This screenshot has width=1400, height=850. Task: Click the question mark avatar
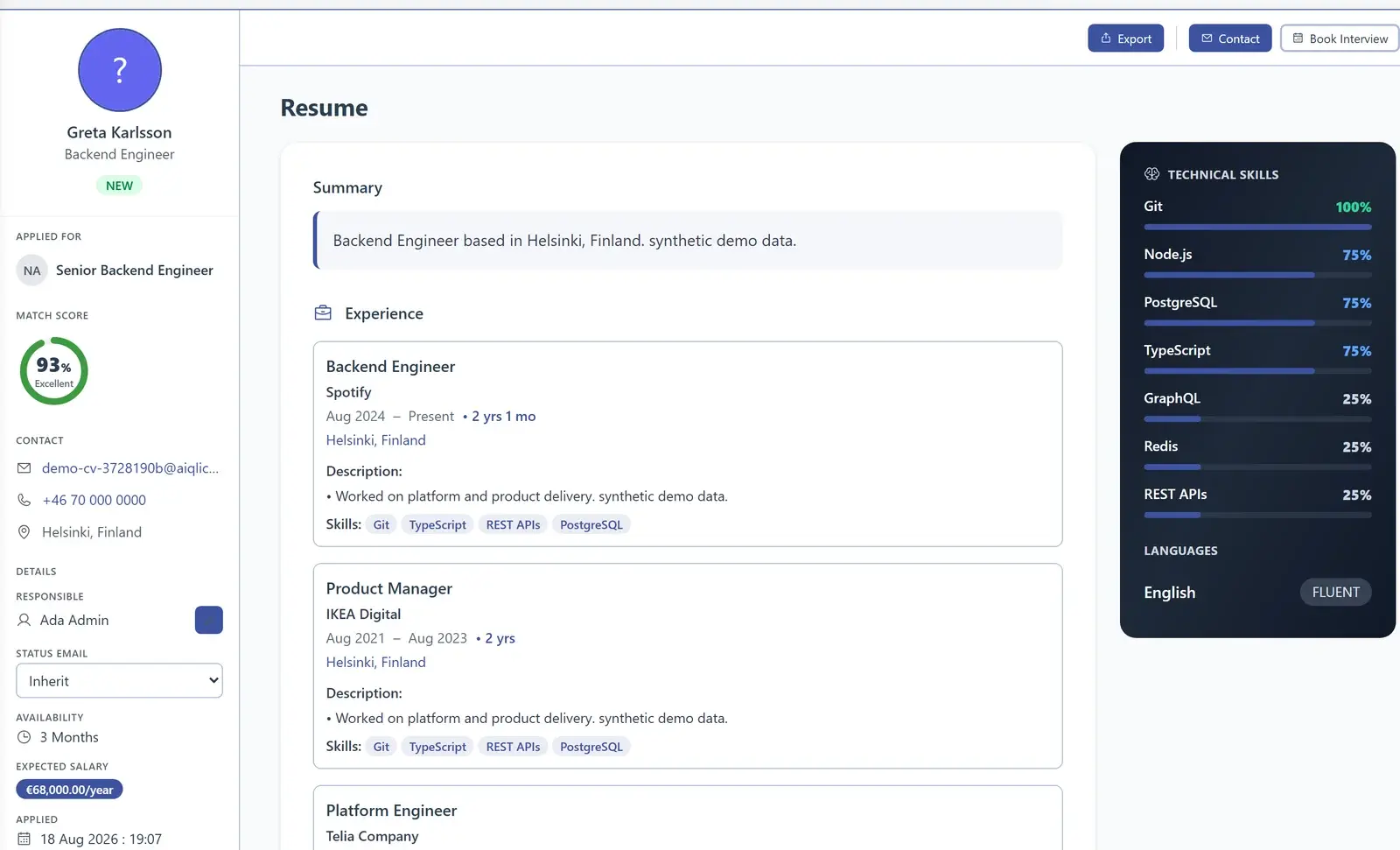coord(120,70)
